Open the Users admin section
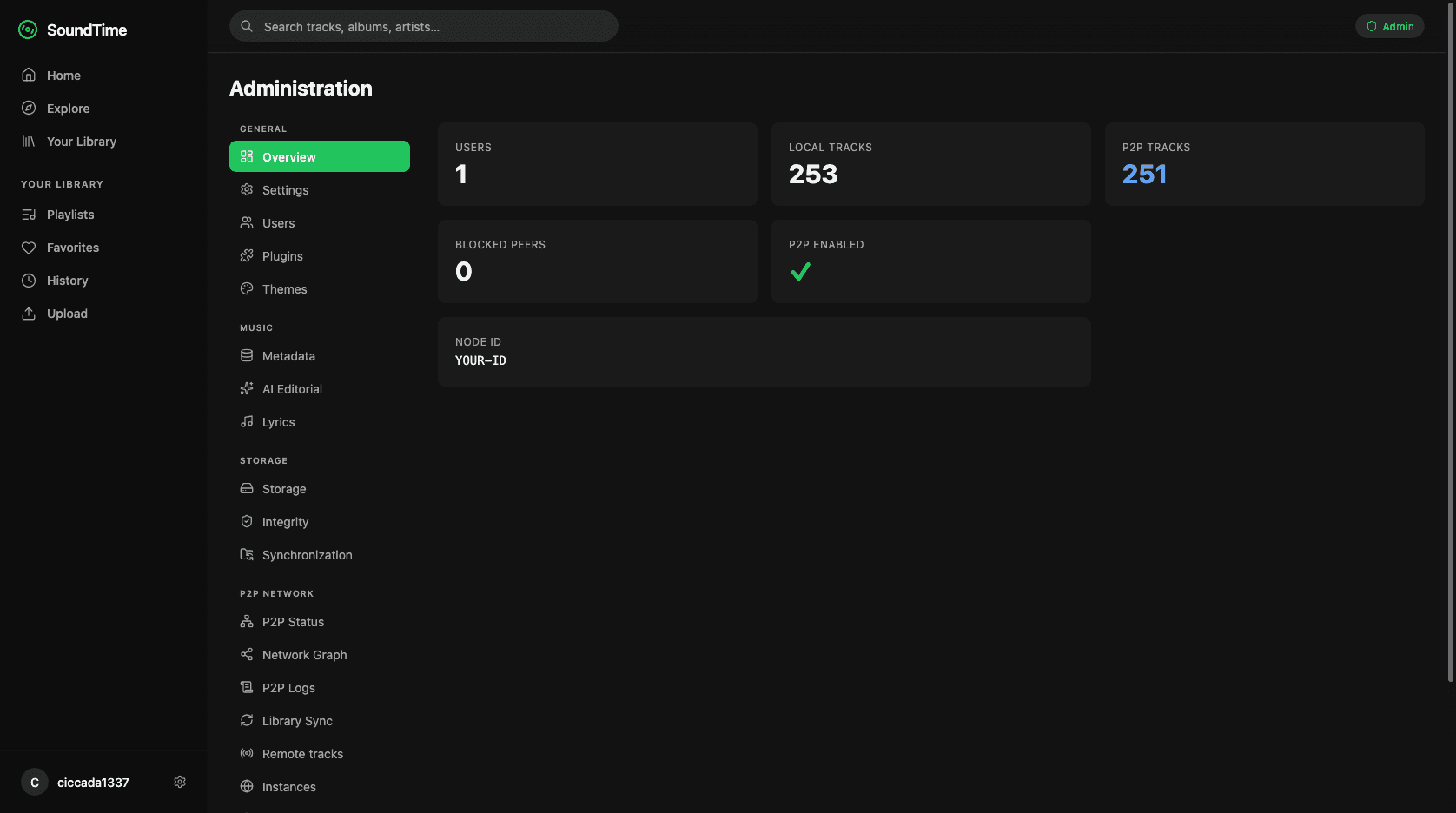This screenshot has width=1456, height=813. coord(278,222)
